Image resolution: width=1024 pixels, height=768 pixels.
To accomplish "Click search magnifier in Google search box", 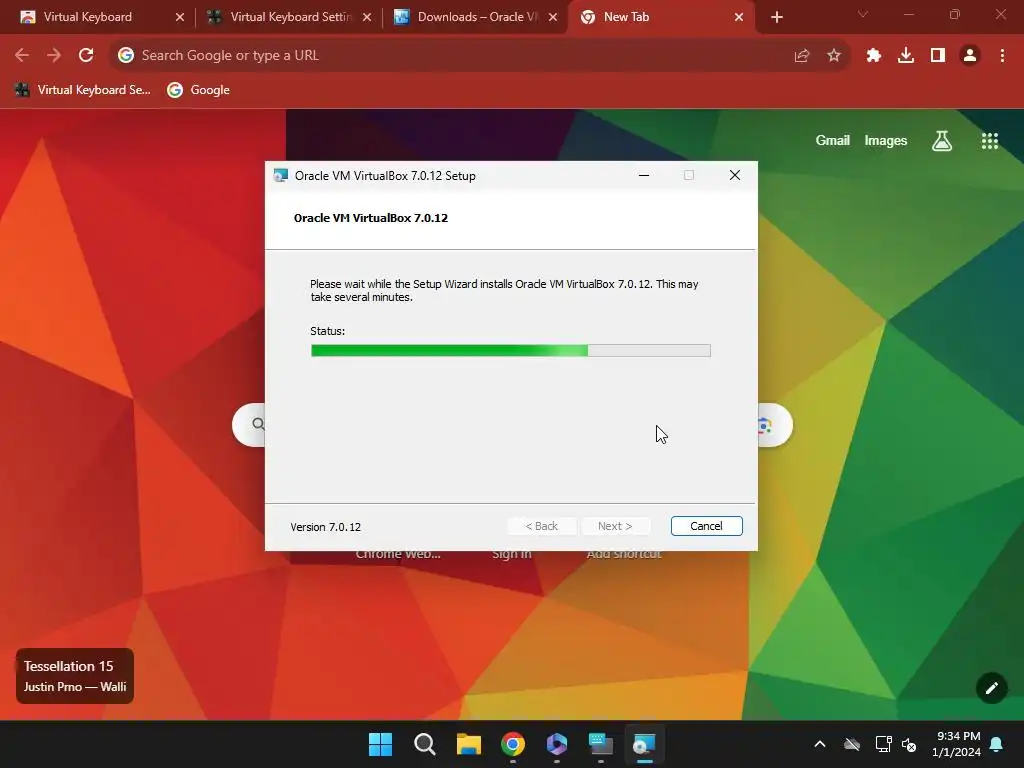I will [258, 424].
